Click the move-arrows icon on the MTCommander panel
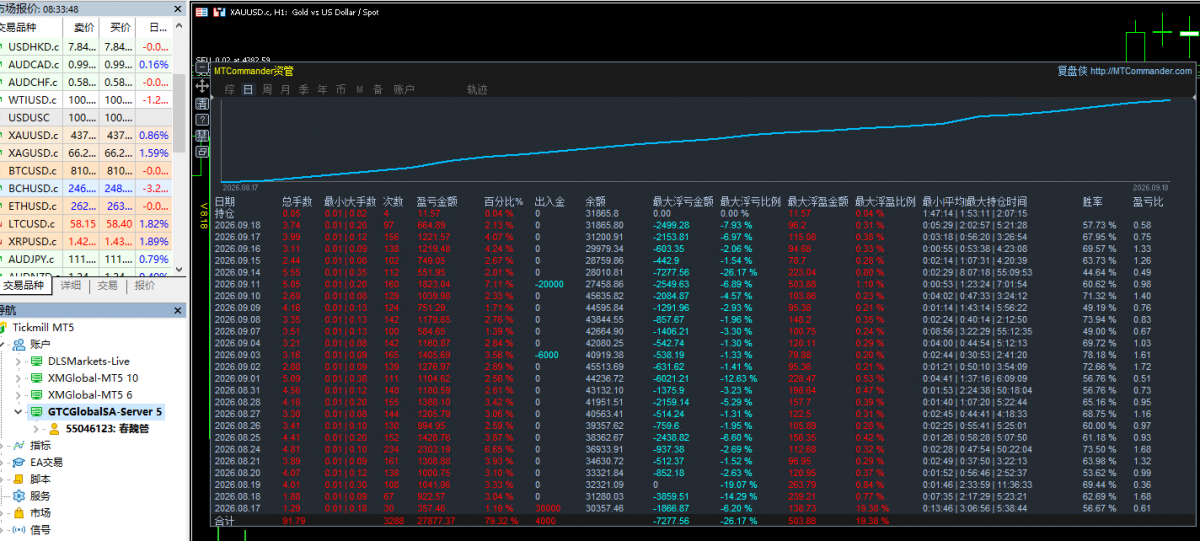The image size is (1200, 541). 202,86
